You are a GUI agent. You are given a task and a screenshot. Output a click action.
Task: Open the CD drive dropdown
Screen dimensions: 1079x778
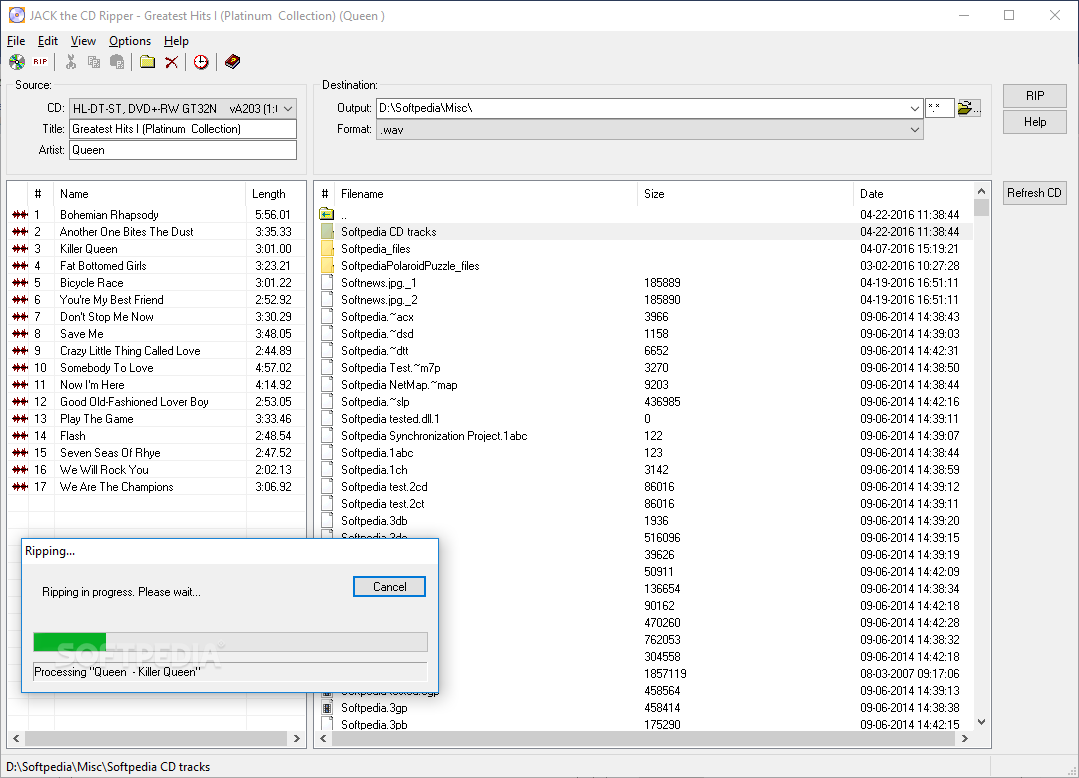288,109
